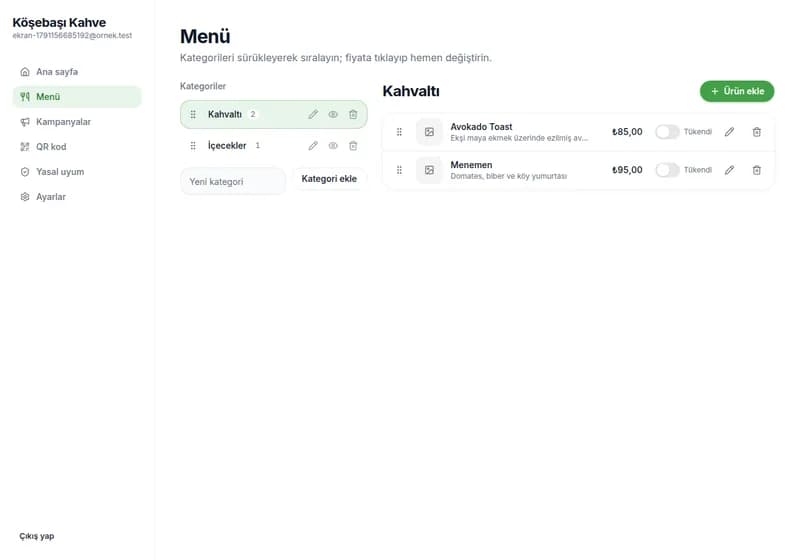Image resolution: width=800 pixels, height=560 pixels.
Task: Click the Kategori ekle button
Action: pos(329,179)
